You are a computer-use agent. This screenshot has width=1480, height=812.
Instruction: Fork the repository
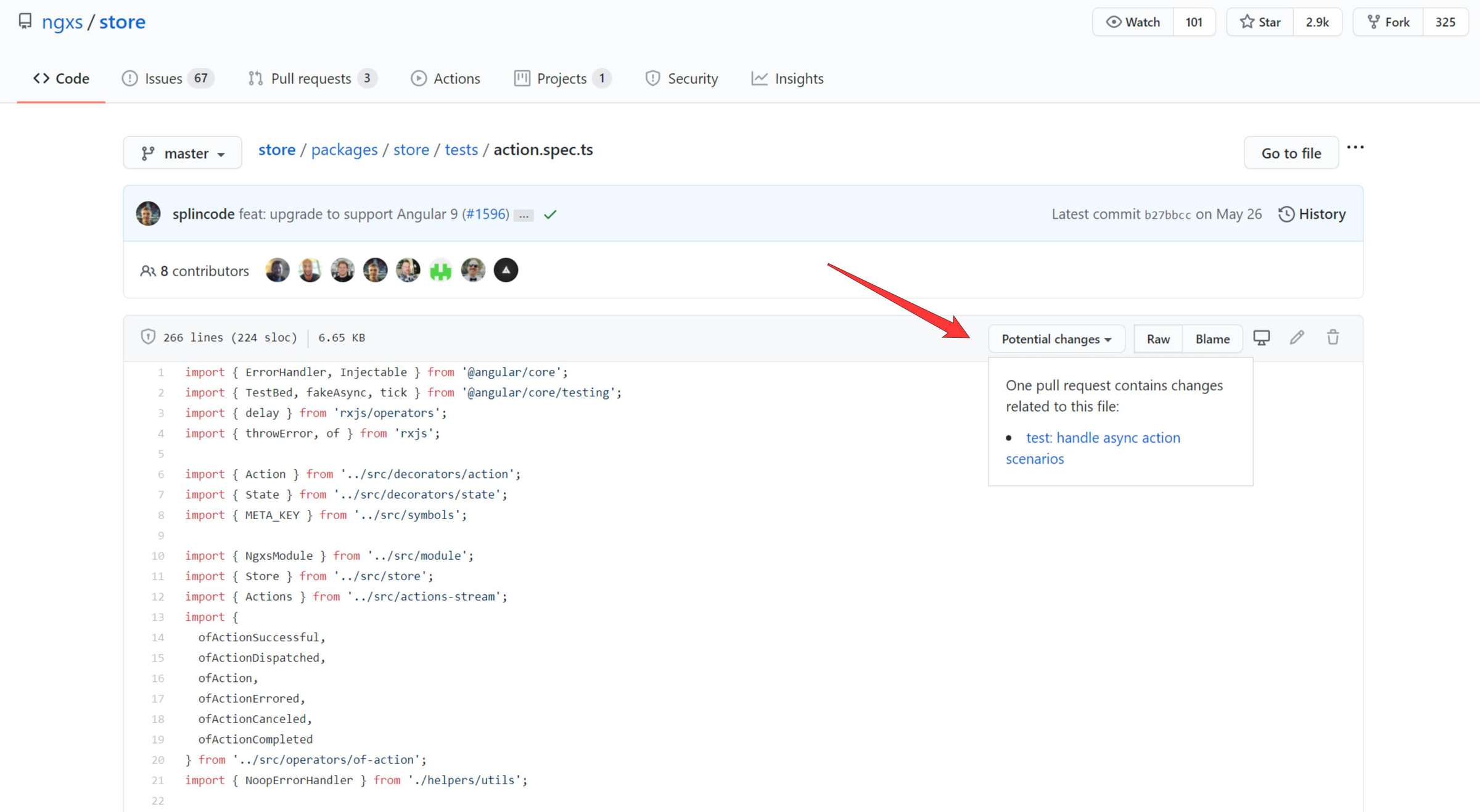[1388, 22]
